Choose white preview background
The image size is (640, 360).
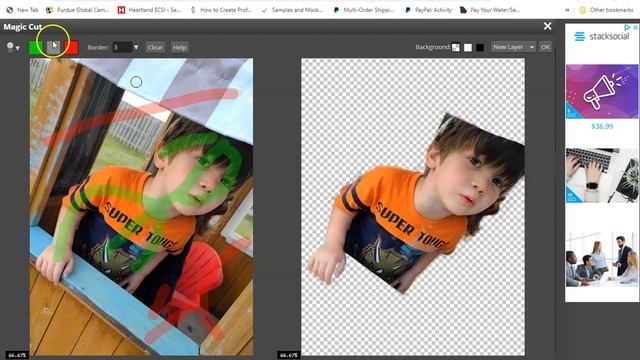click(468, 47)
